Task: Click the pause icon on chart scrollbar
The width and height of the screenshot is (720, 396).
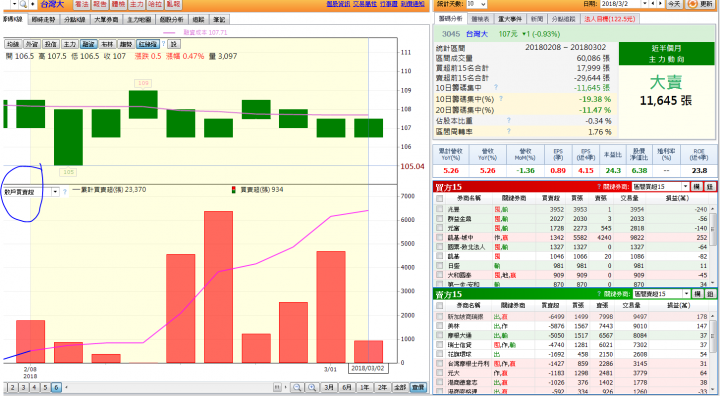Action: (277, 387)
